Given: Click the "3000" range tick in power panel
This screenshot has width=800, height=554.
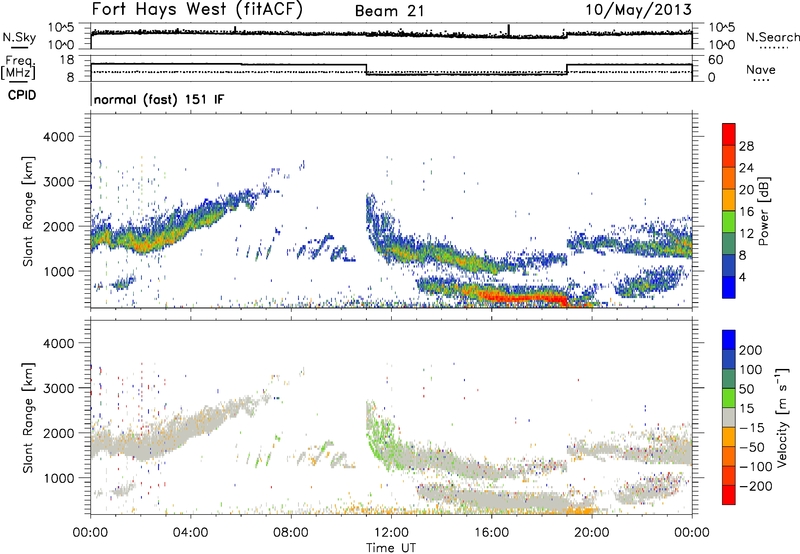Looking at the screenshot, I should pos(59,182).
